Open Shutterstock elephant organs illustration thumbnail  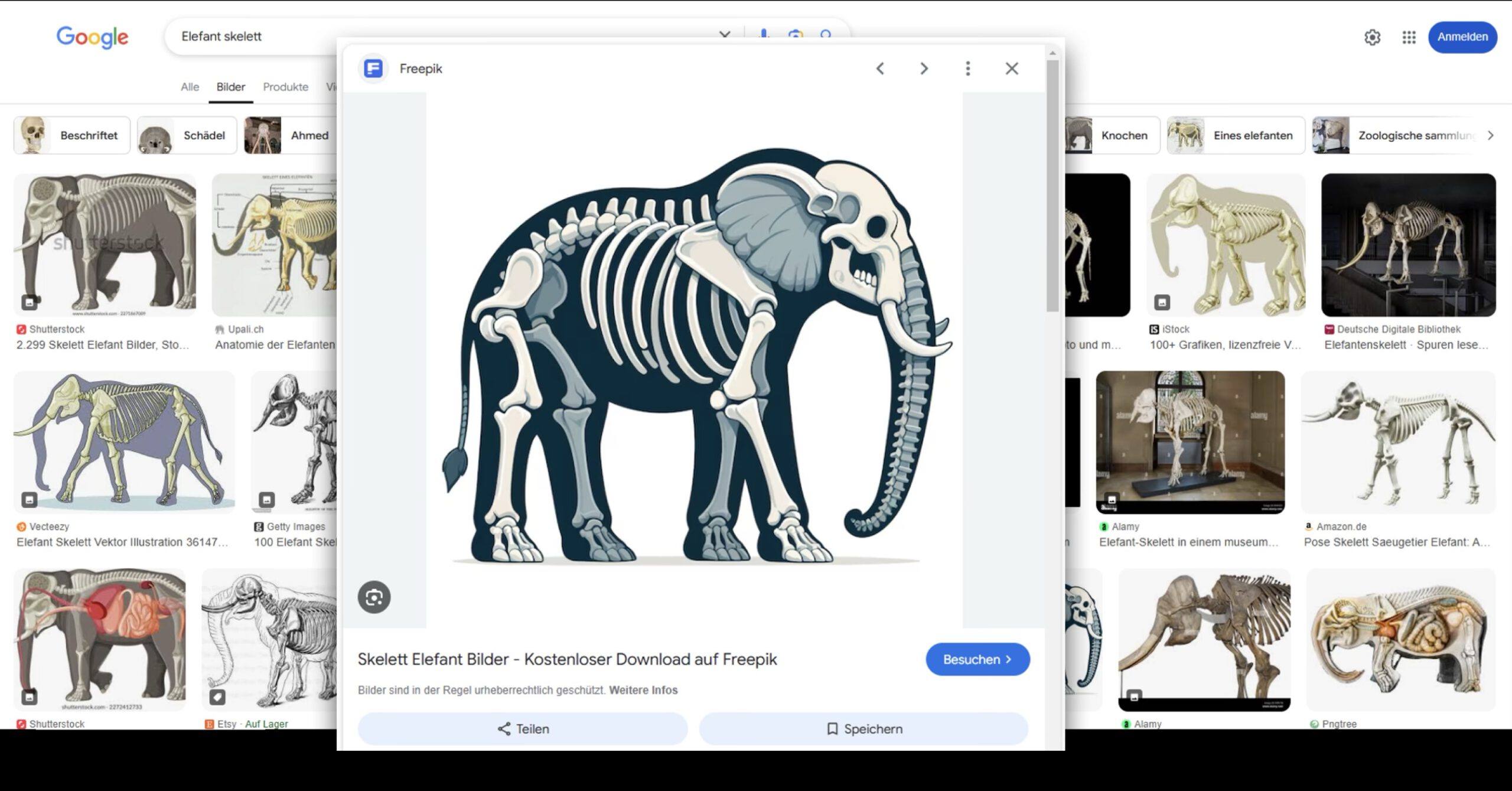click(99, 640)
